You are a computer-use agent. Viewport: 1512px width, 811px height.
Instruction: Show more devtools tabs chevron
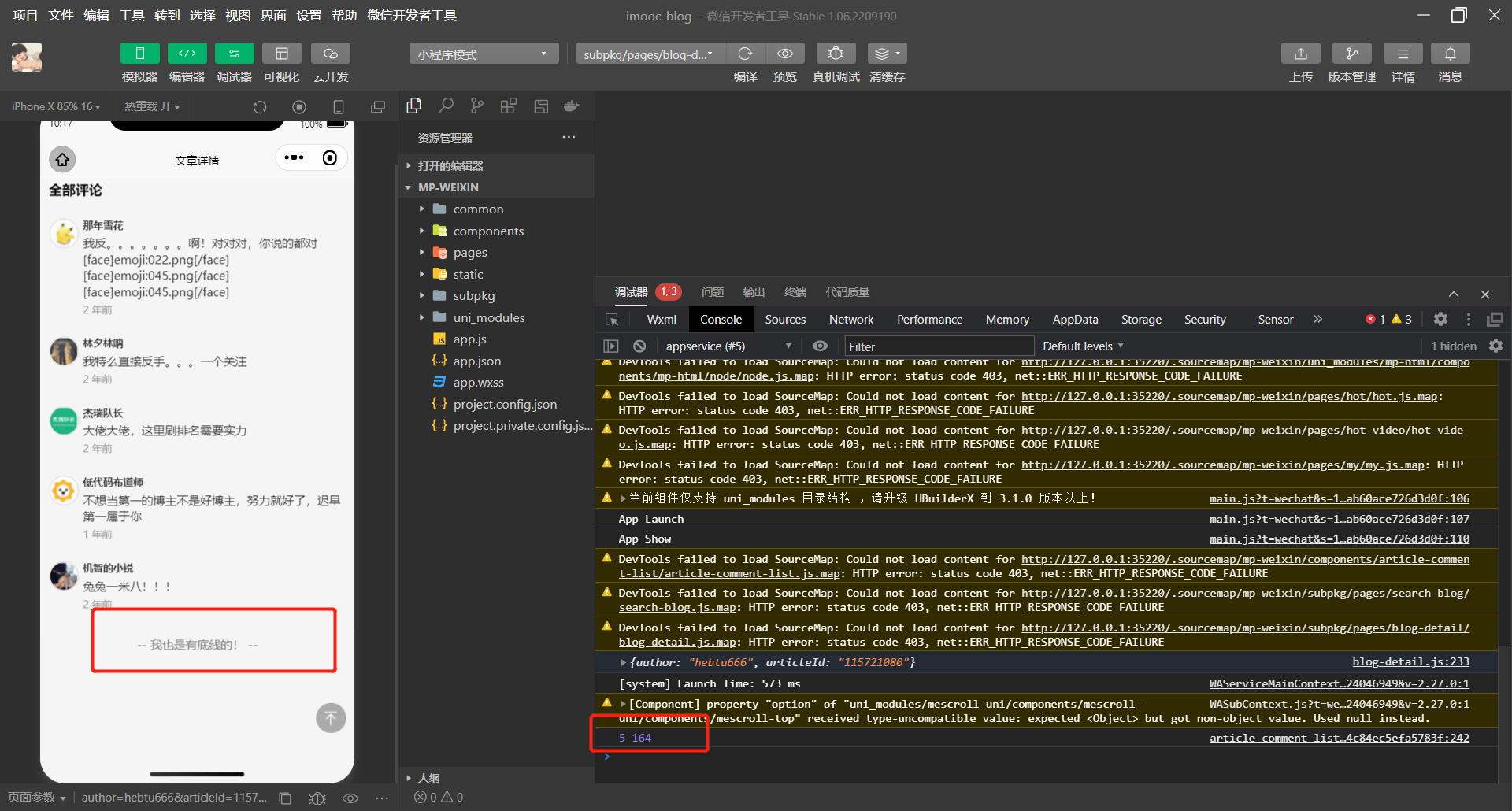point(1317,319)
